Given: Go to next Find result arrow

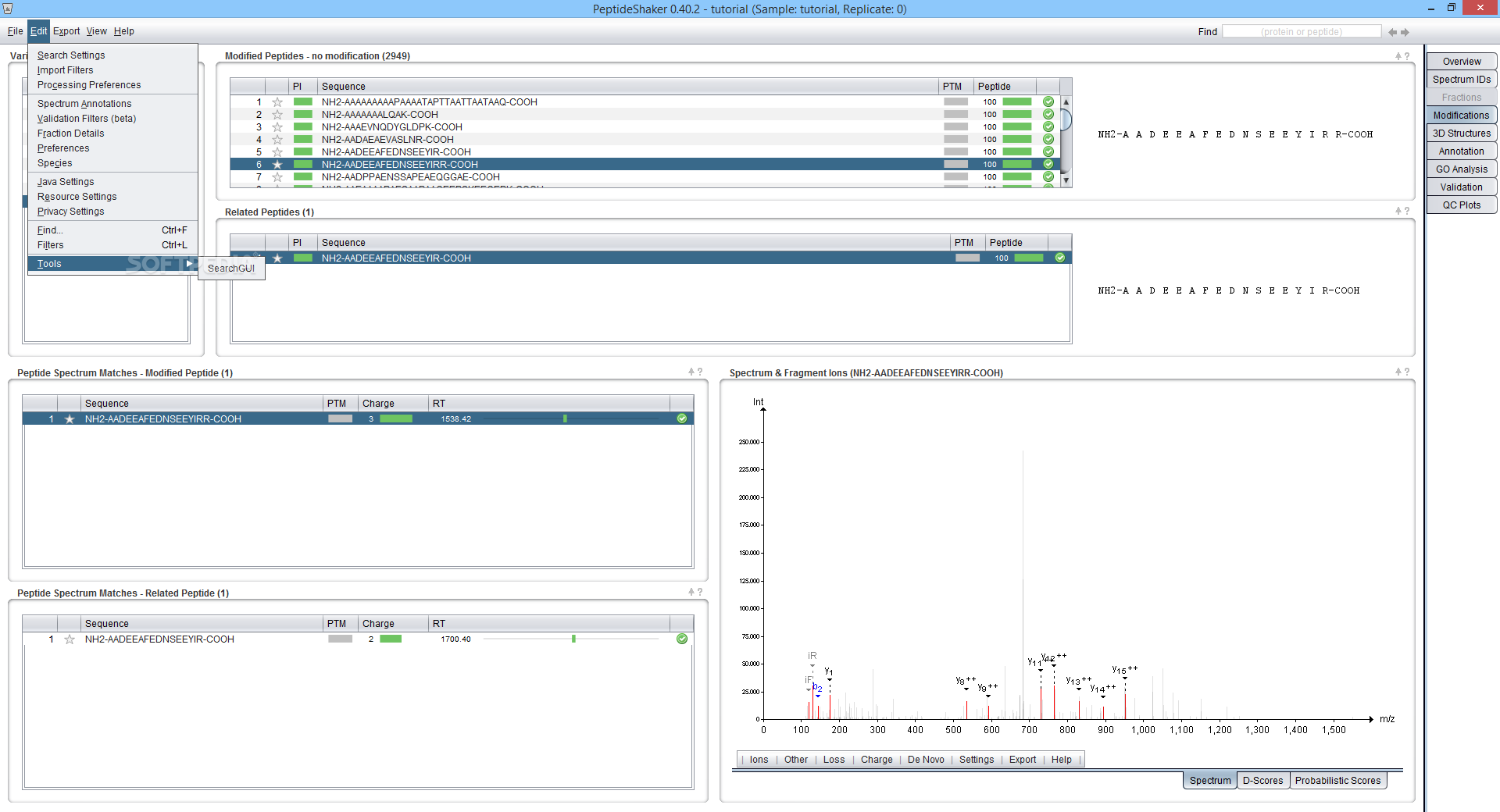Looking at the screenshot, I should point(1405,32).
